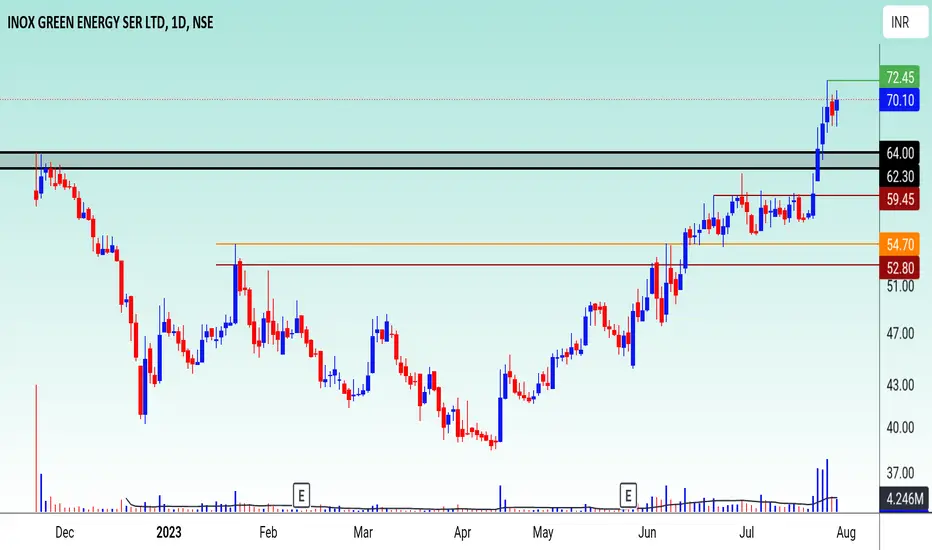
Task: Click the 52.80 red price label
Action: click(900, 268)
